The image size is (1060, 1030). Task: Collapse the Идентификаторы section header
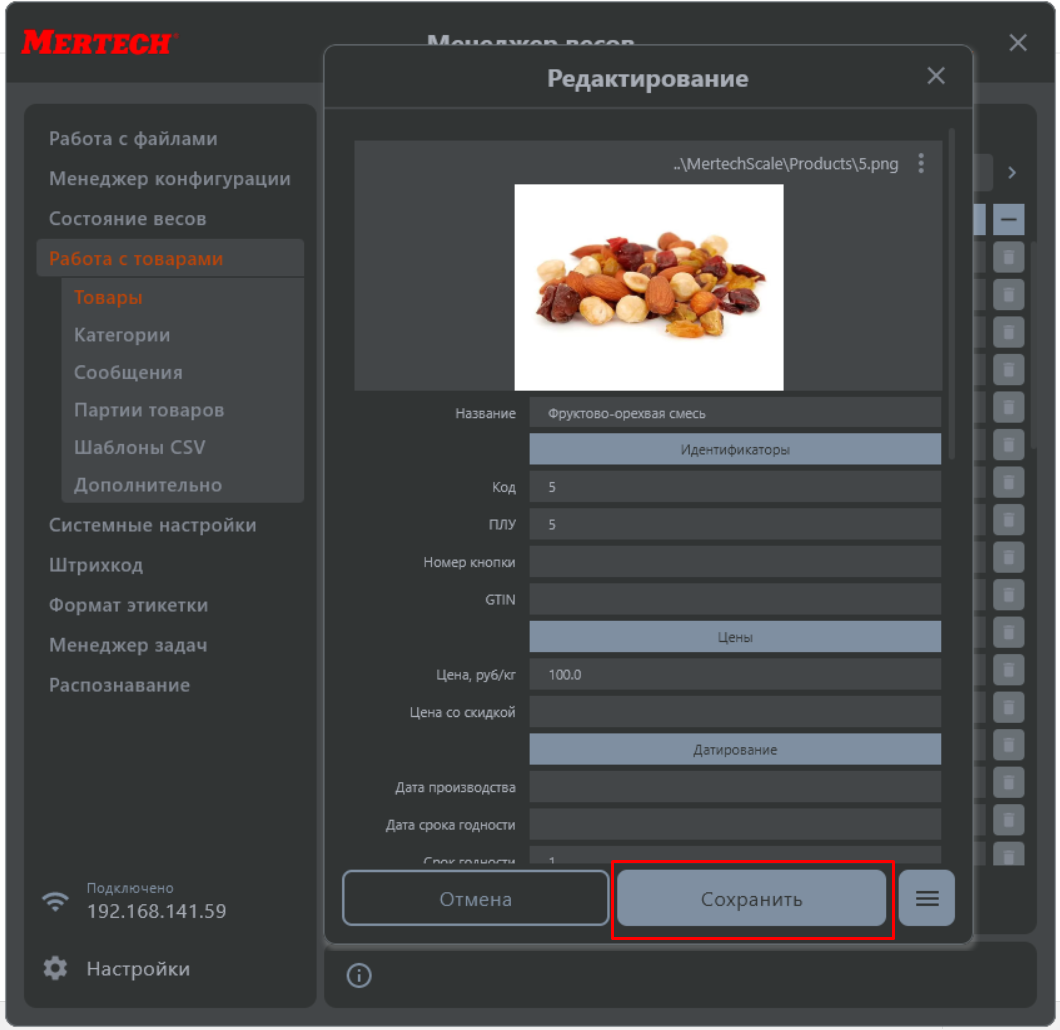[x=735, y=450]
